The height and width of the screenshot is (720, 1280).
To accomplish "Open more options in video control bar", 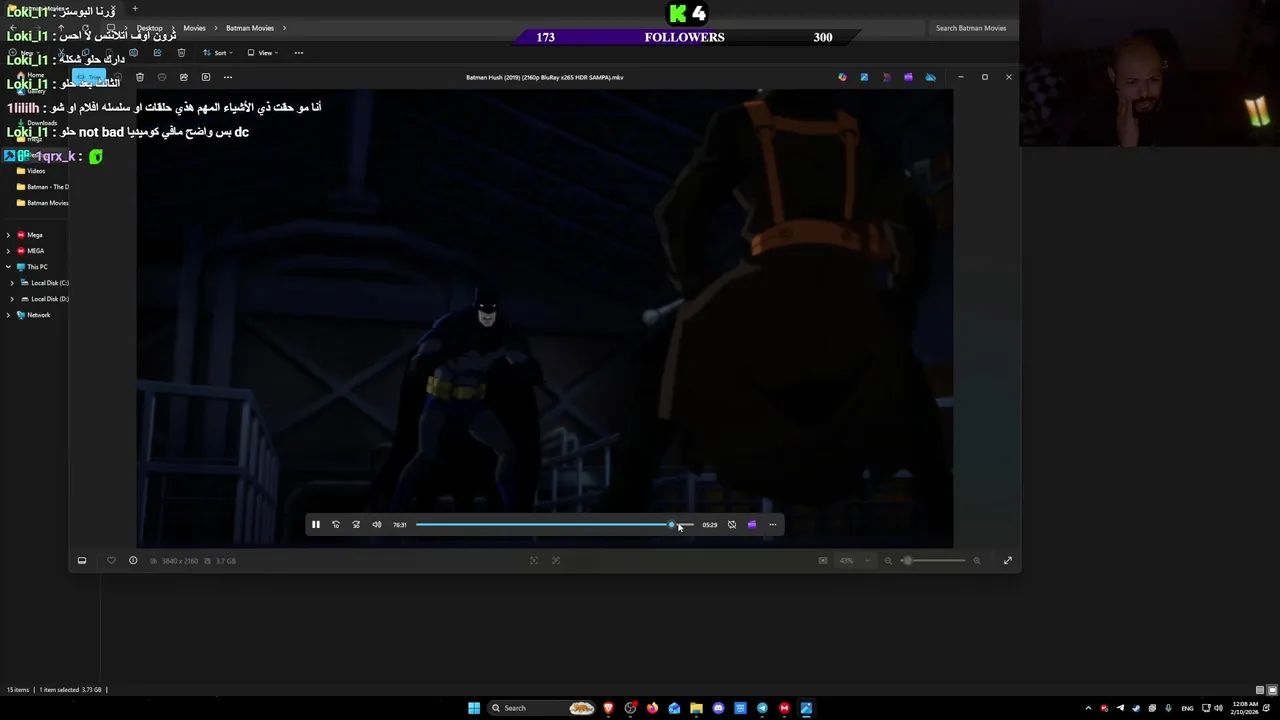I will pos(772,524).
